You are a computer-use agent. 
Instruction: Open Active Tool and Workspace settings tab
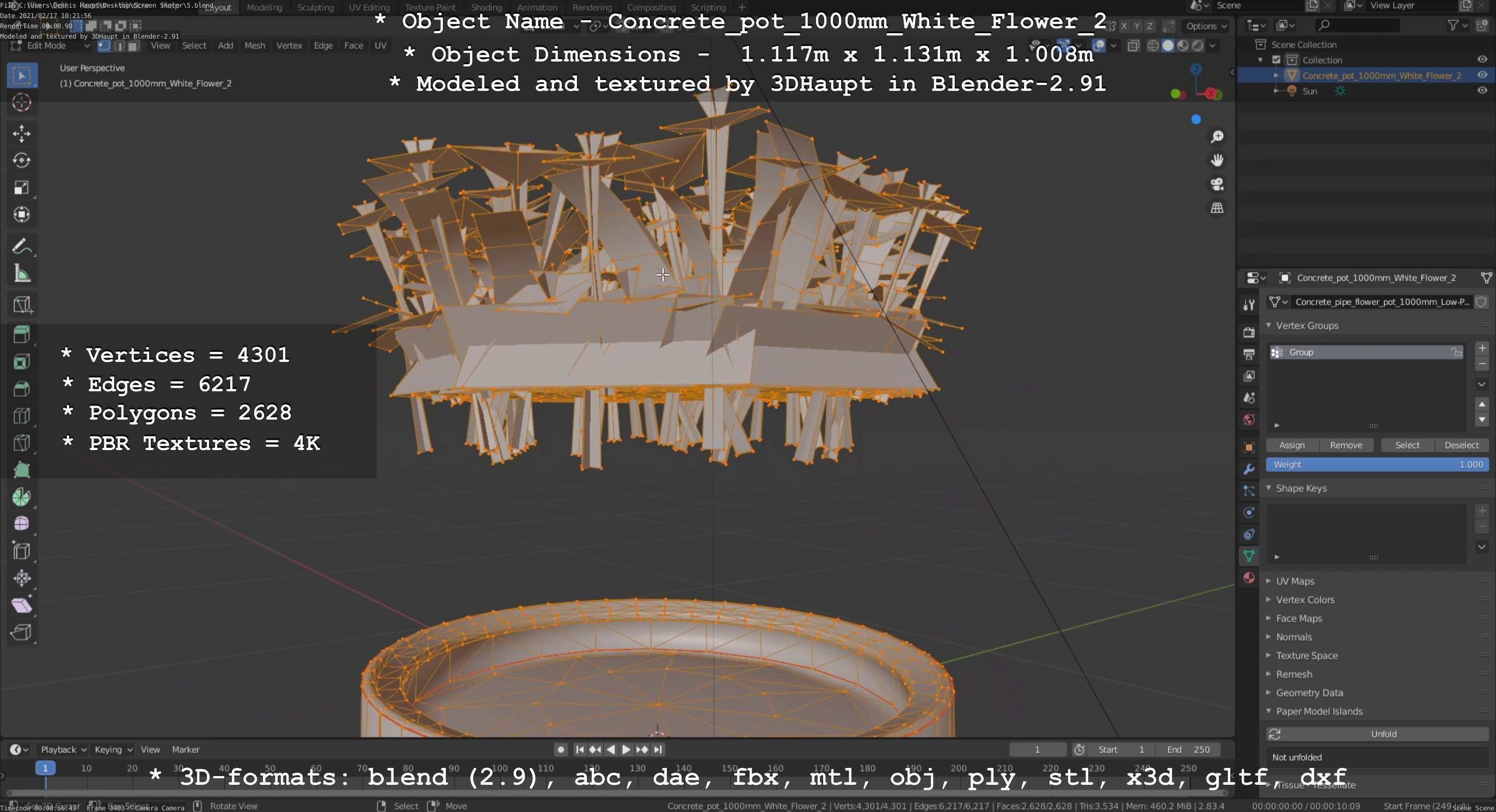click(x=1249, y=305)
